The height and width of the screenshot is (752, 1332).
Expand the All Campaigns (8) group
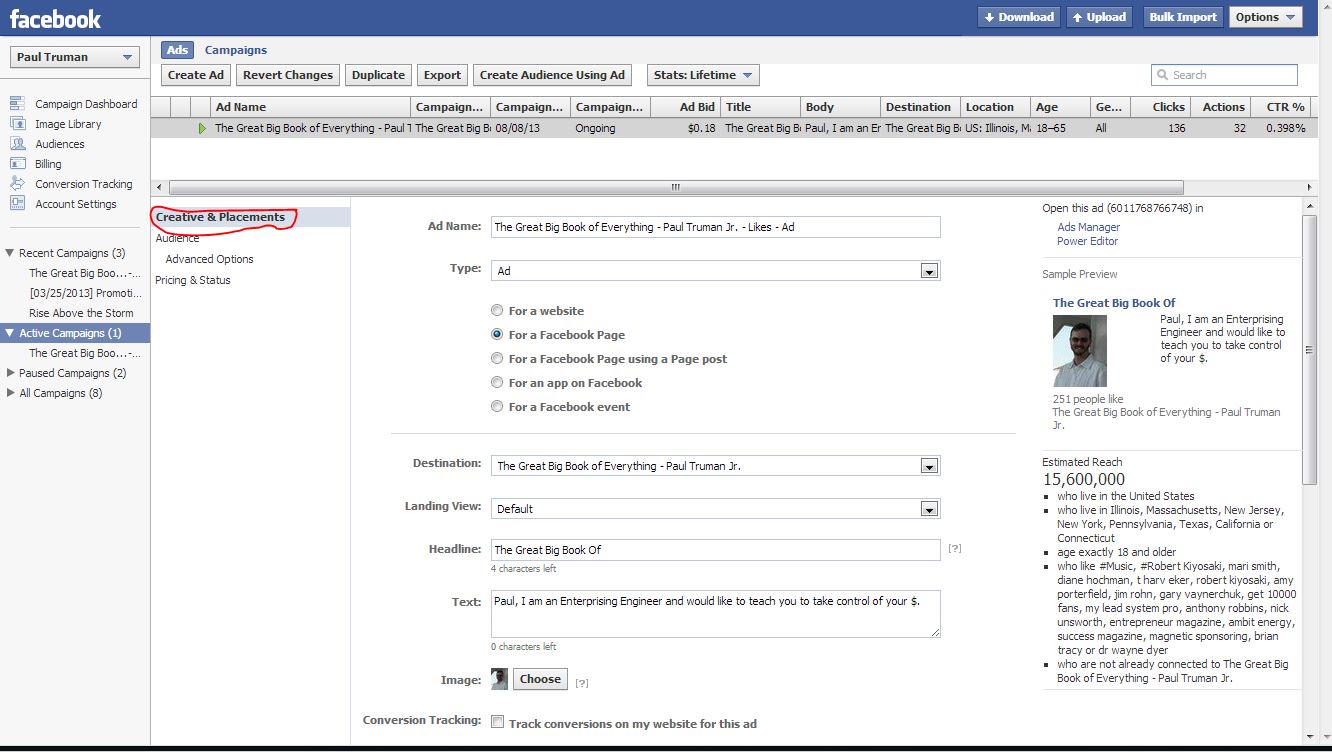10,393
